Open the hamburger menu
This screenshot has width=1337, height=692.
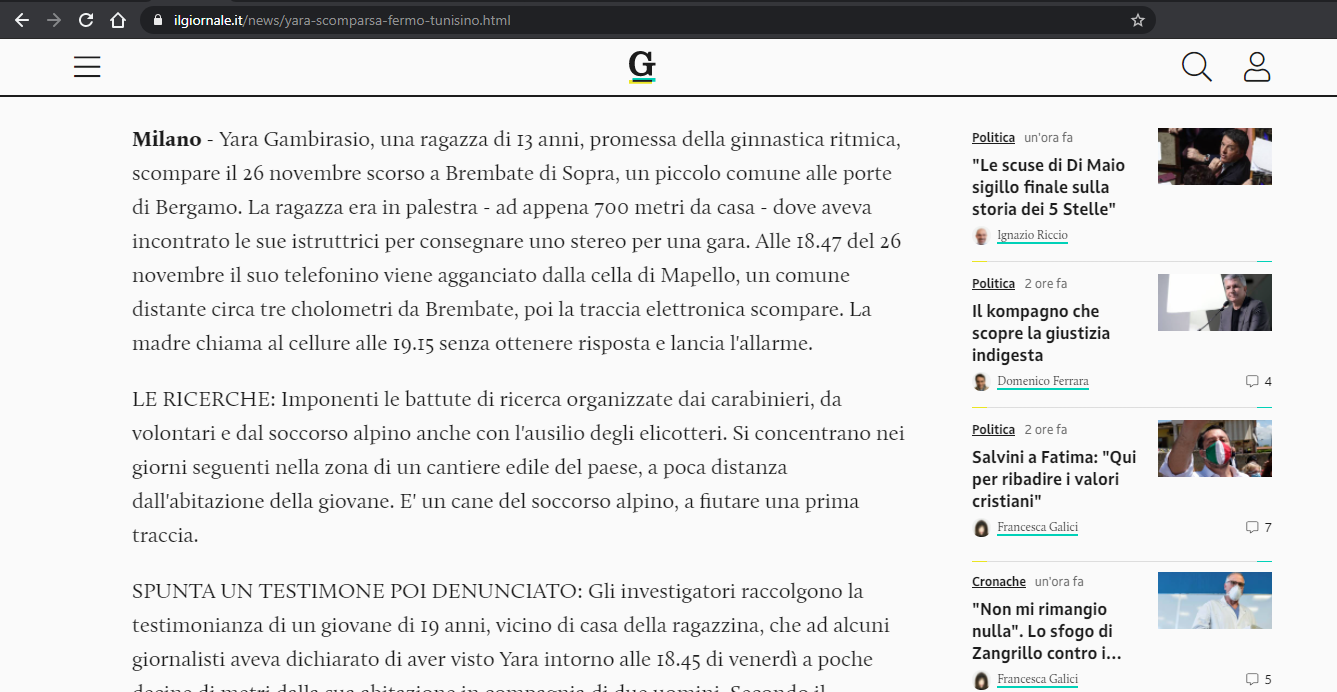87,67
